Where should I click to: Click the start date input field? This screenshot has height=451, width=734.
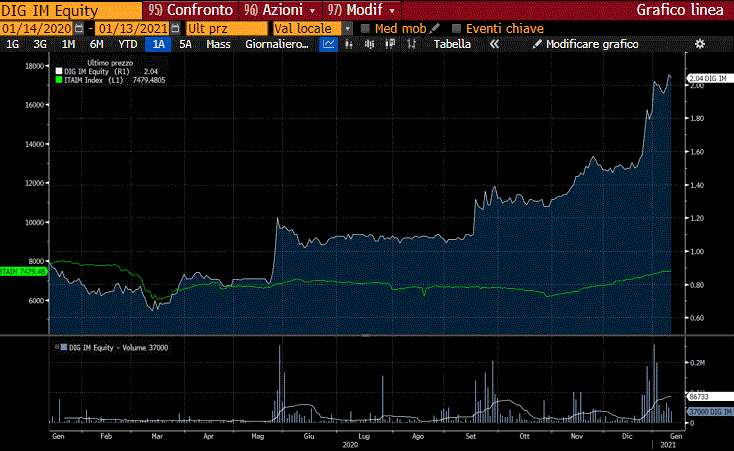(36, 28)
